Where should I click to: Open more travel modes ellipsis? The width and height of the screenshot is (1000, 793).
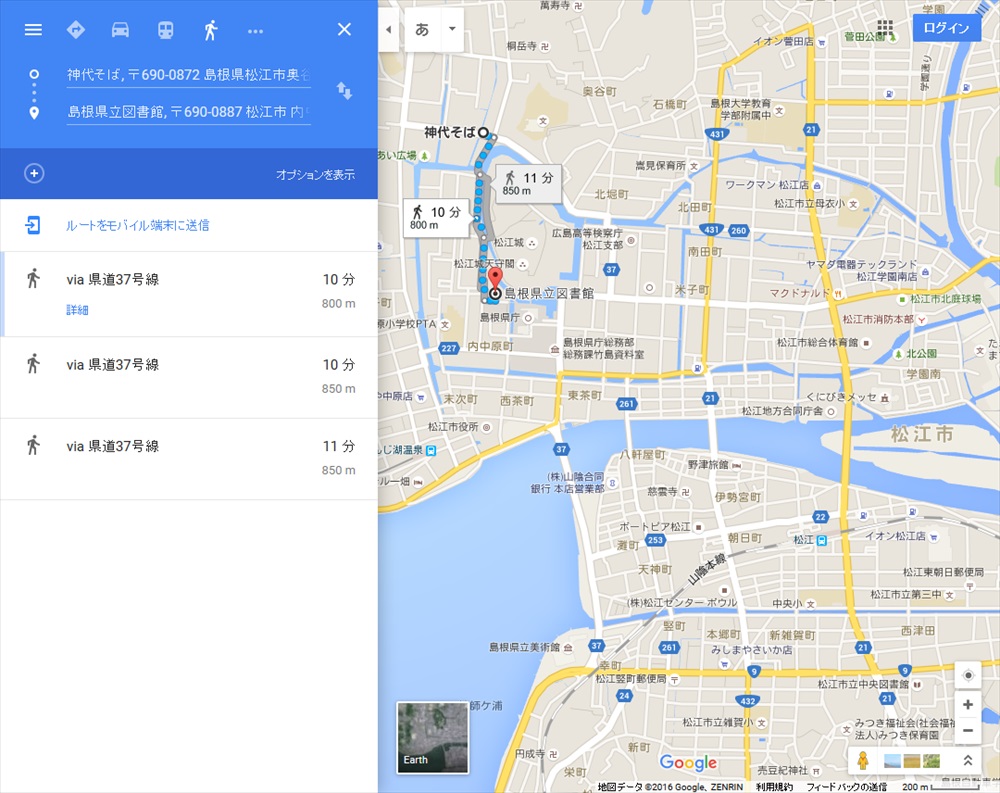[255, 31]
